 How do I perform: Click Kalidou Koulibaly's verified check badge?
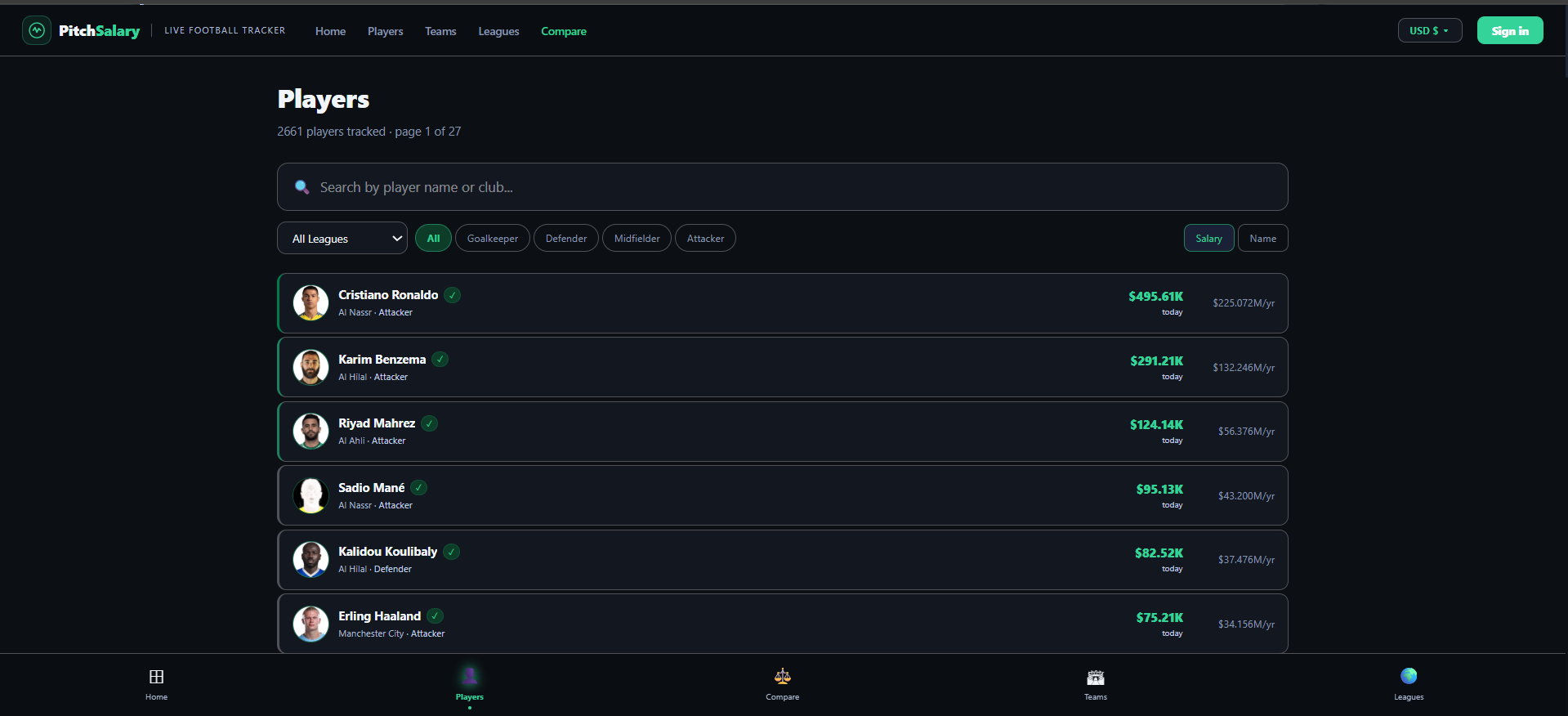(452, 552)
